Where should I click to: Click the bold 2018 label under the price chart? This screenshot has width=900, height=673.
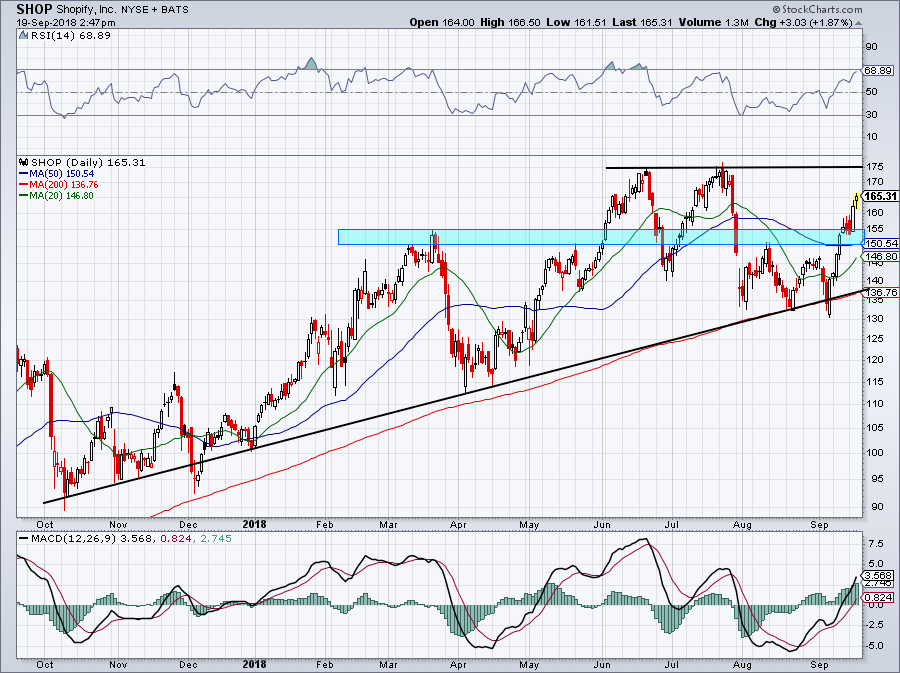click(254, 524)
